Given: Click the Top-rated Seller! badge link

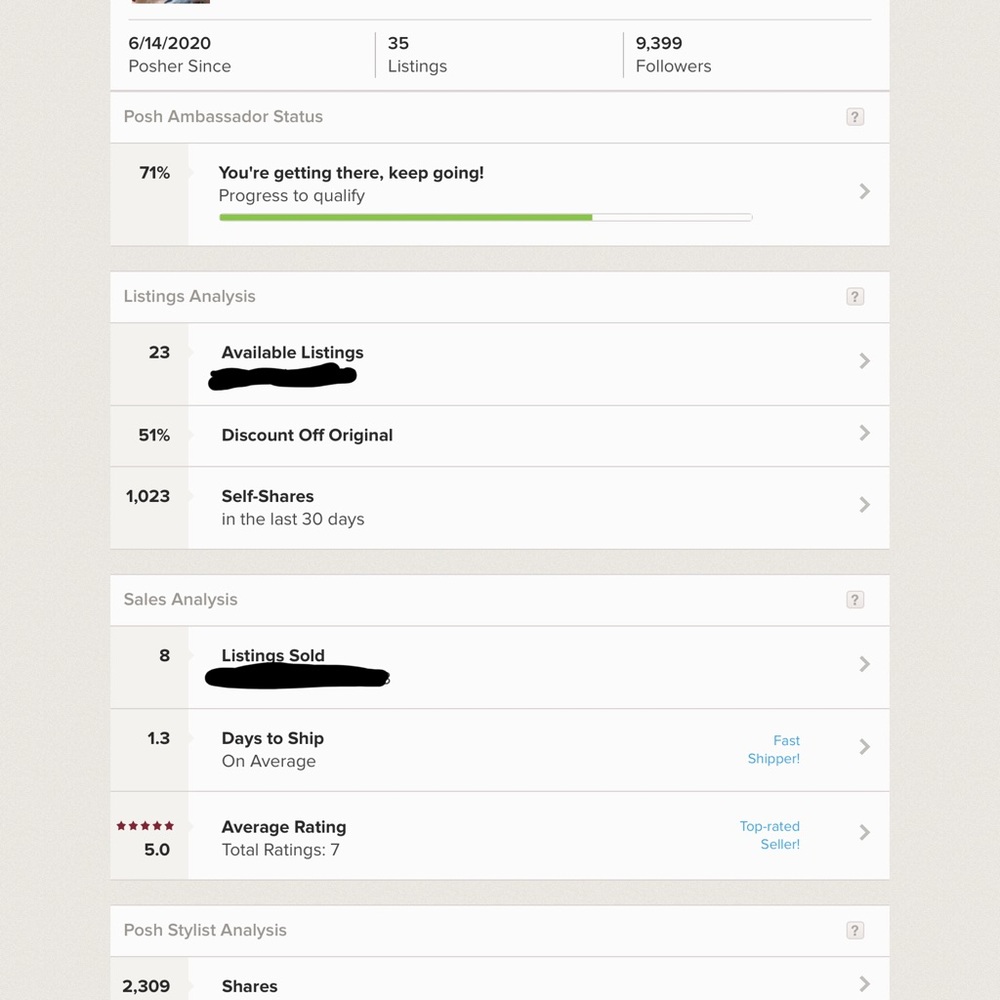Looking at the screenshot, I should click(x=770, y=835).
